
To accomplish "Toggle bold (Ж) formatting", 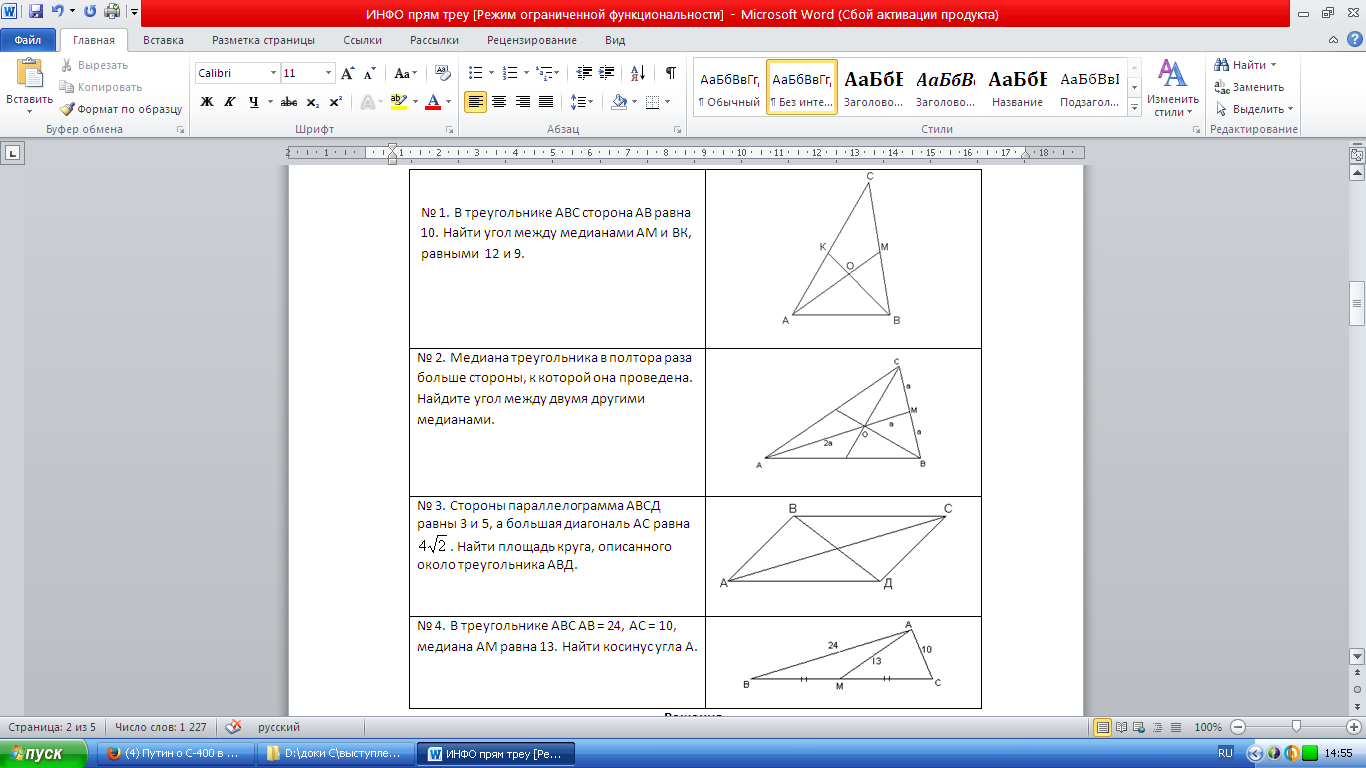I will [207, 102].
